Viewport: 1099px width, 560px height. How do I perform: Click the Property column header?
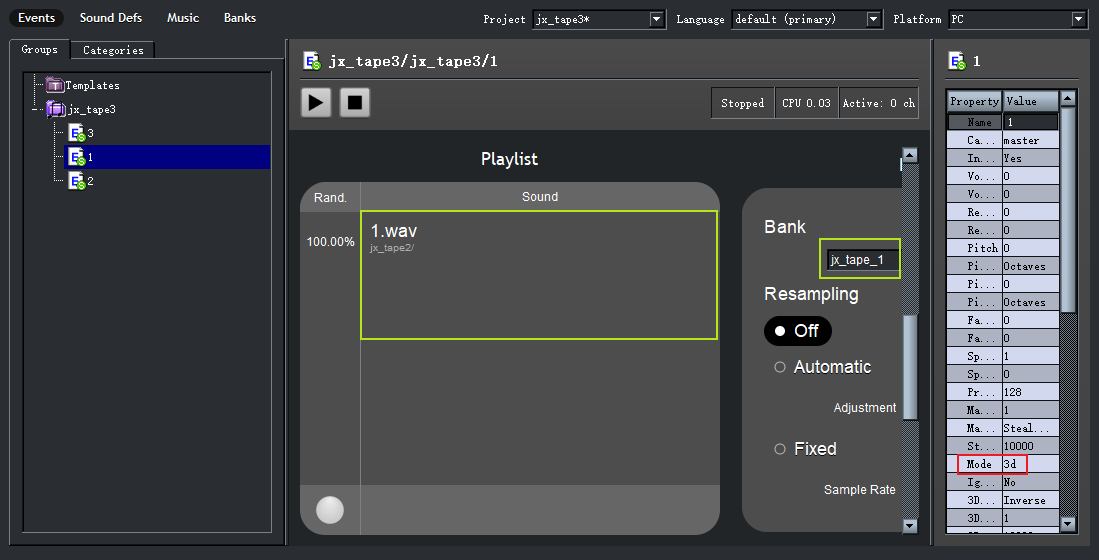[x=974, y=101]
